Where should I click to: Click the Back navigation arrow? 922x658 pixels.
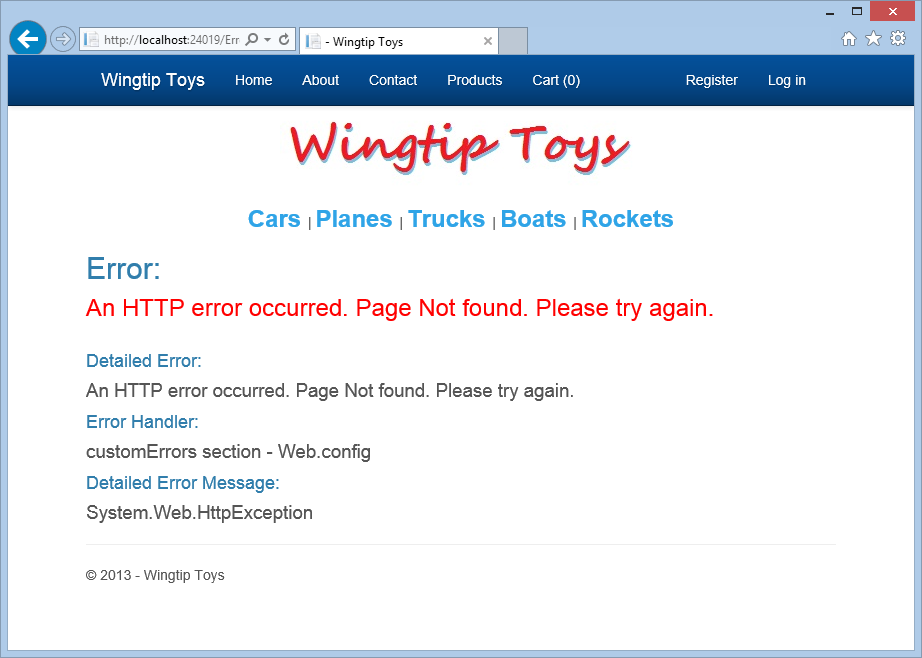tap(27, 38)
